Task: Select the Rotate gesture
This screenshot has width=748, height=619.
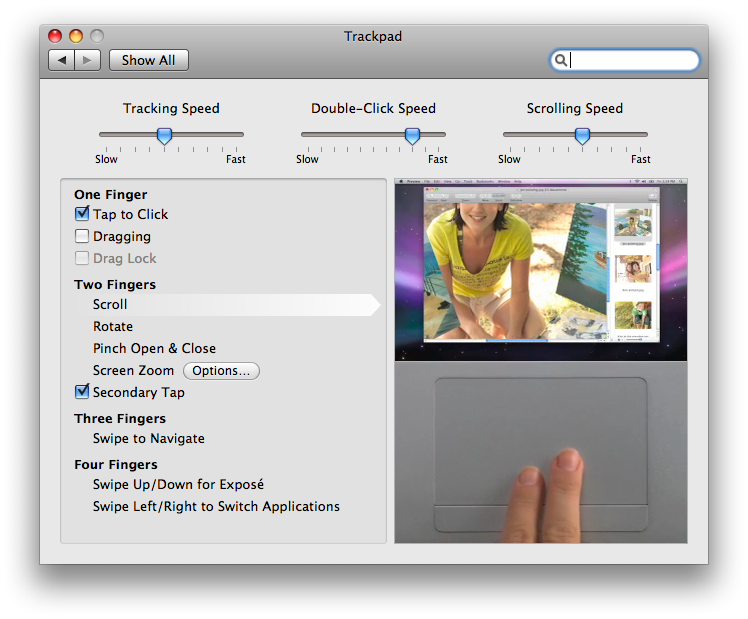Action: tap(113, 327)
